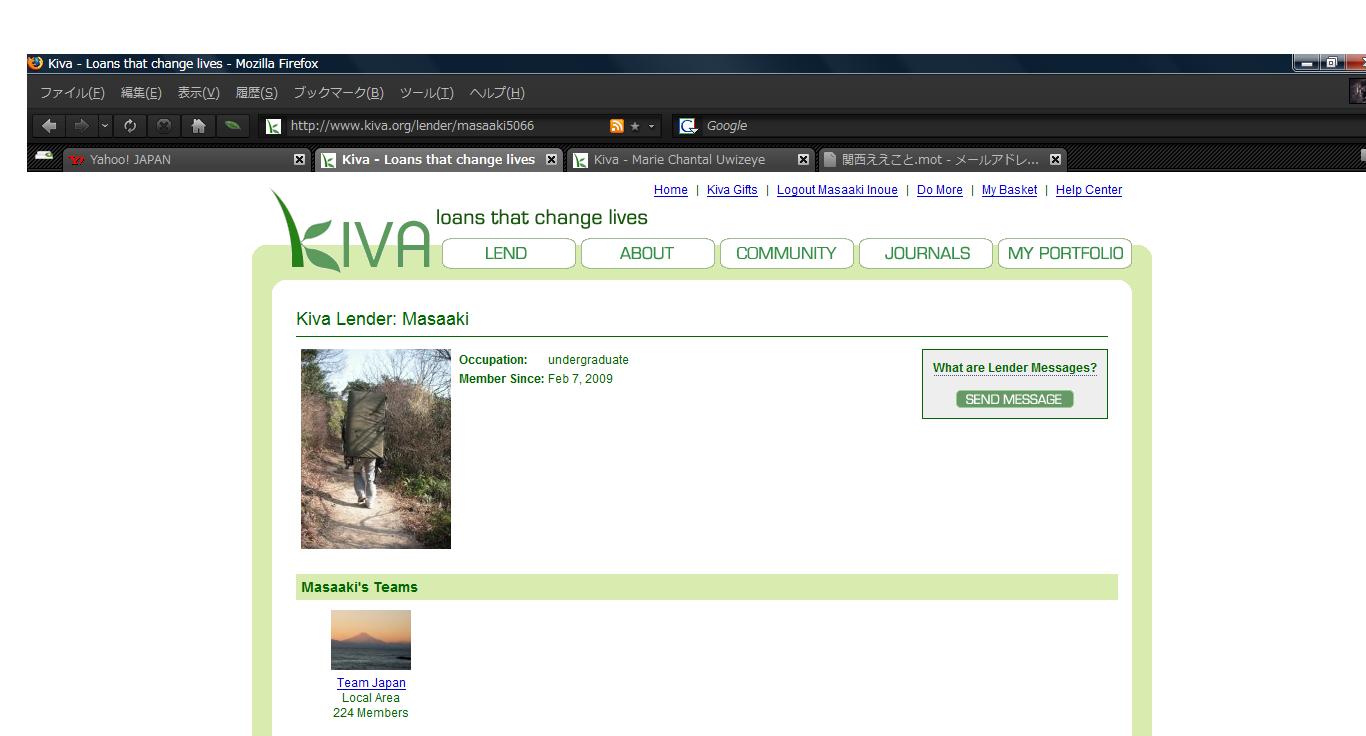Click the Kiva site favicon in address bar
The height and width of the screenshot is (736, 1366).
coord(273,126)
